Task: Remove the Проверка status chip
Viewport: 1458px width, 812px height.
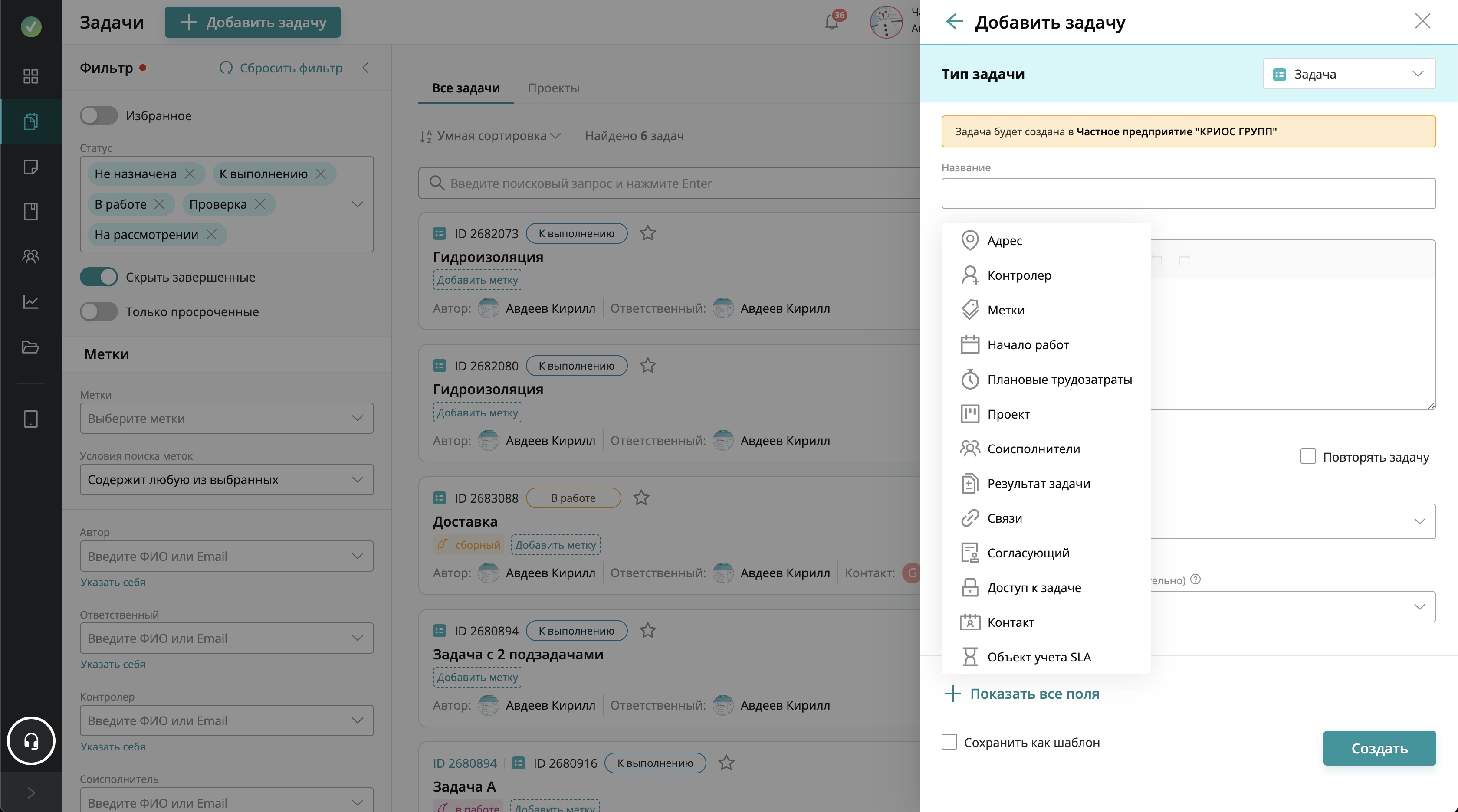Action: 260,204
